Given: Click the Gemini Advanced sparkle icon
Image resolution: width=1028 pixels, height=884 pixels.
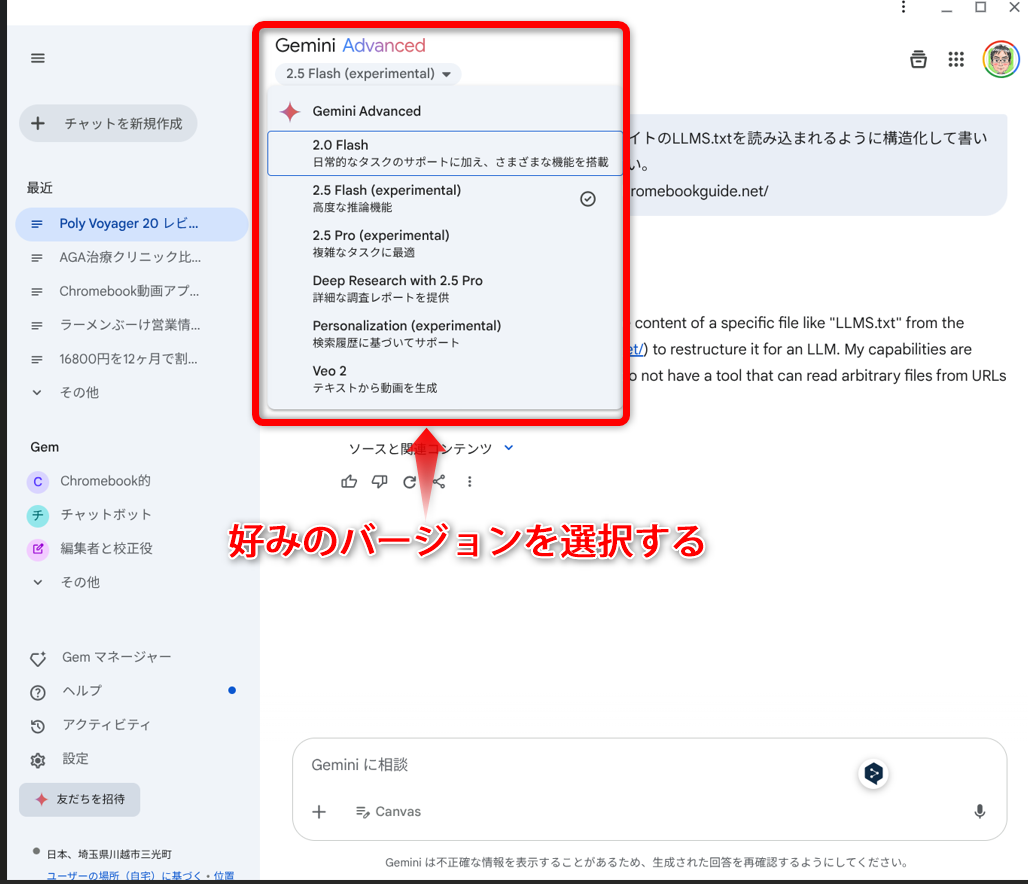Looking at the screenshot, I should [x=290, y=111].
